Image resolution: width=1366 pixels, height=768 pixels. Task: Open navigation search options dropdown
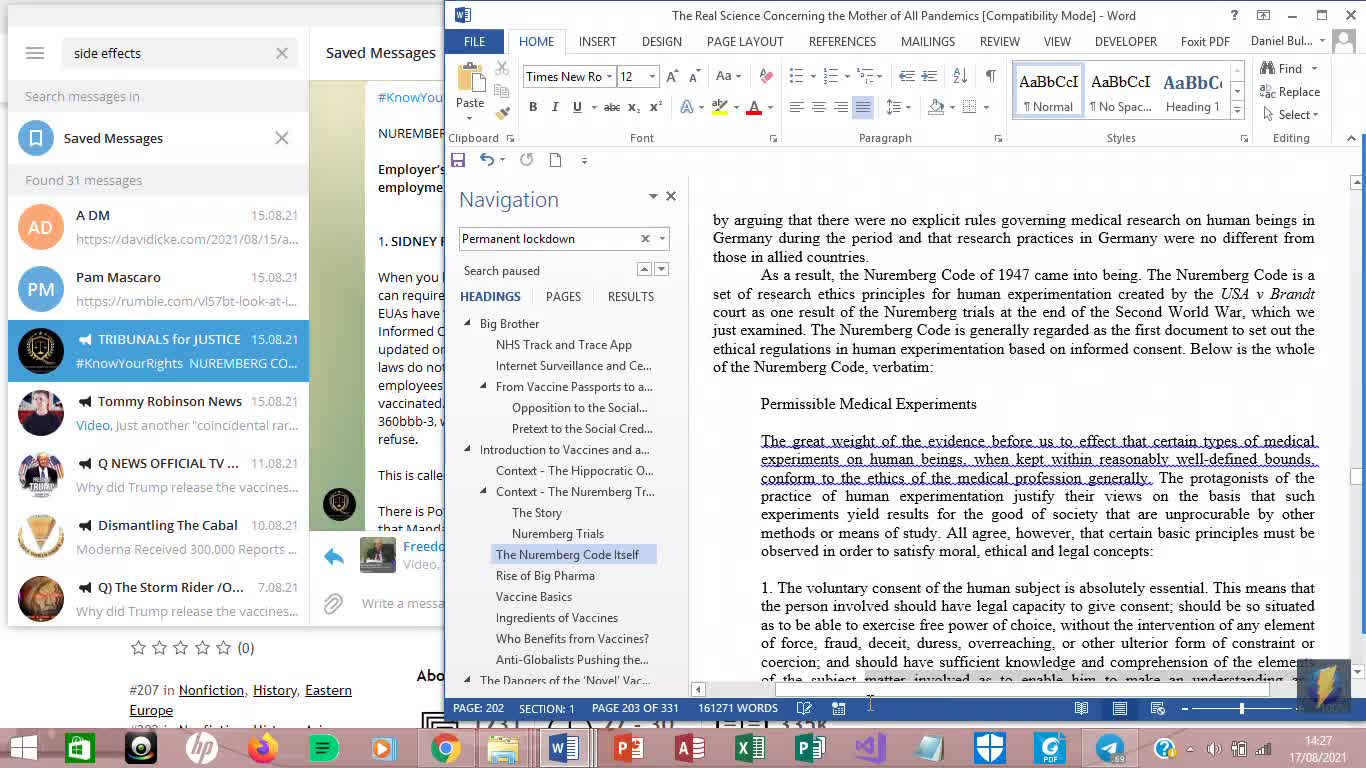coord(662,239)
